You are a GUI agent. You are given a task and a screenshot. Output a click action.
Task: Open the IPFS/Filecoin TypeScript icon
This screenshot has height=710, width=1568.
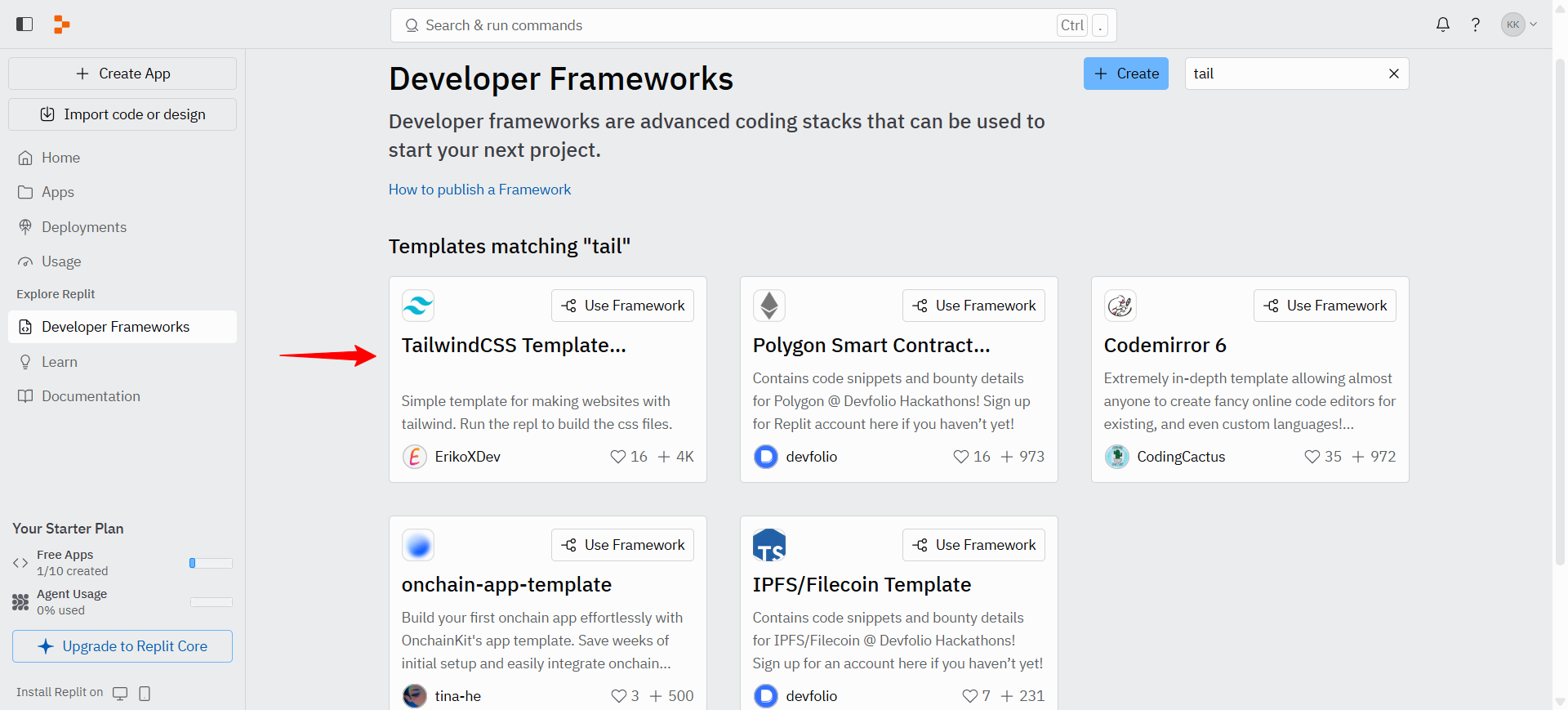769,545
